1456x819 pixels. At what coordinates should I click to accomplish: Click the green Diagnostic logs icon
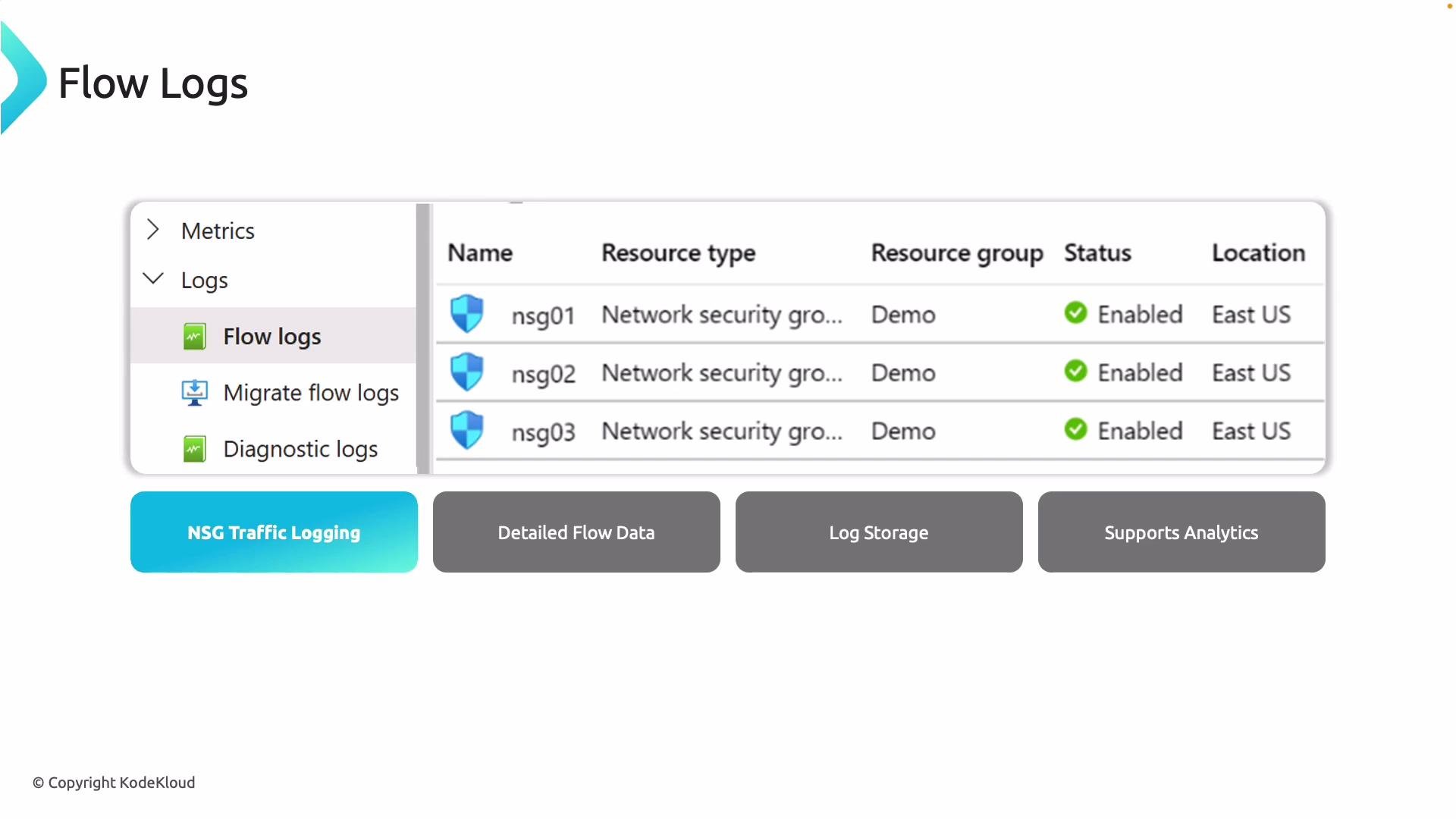coord(195,449)
